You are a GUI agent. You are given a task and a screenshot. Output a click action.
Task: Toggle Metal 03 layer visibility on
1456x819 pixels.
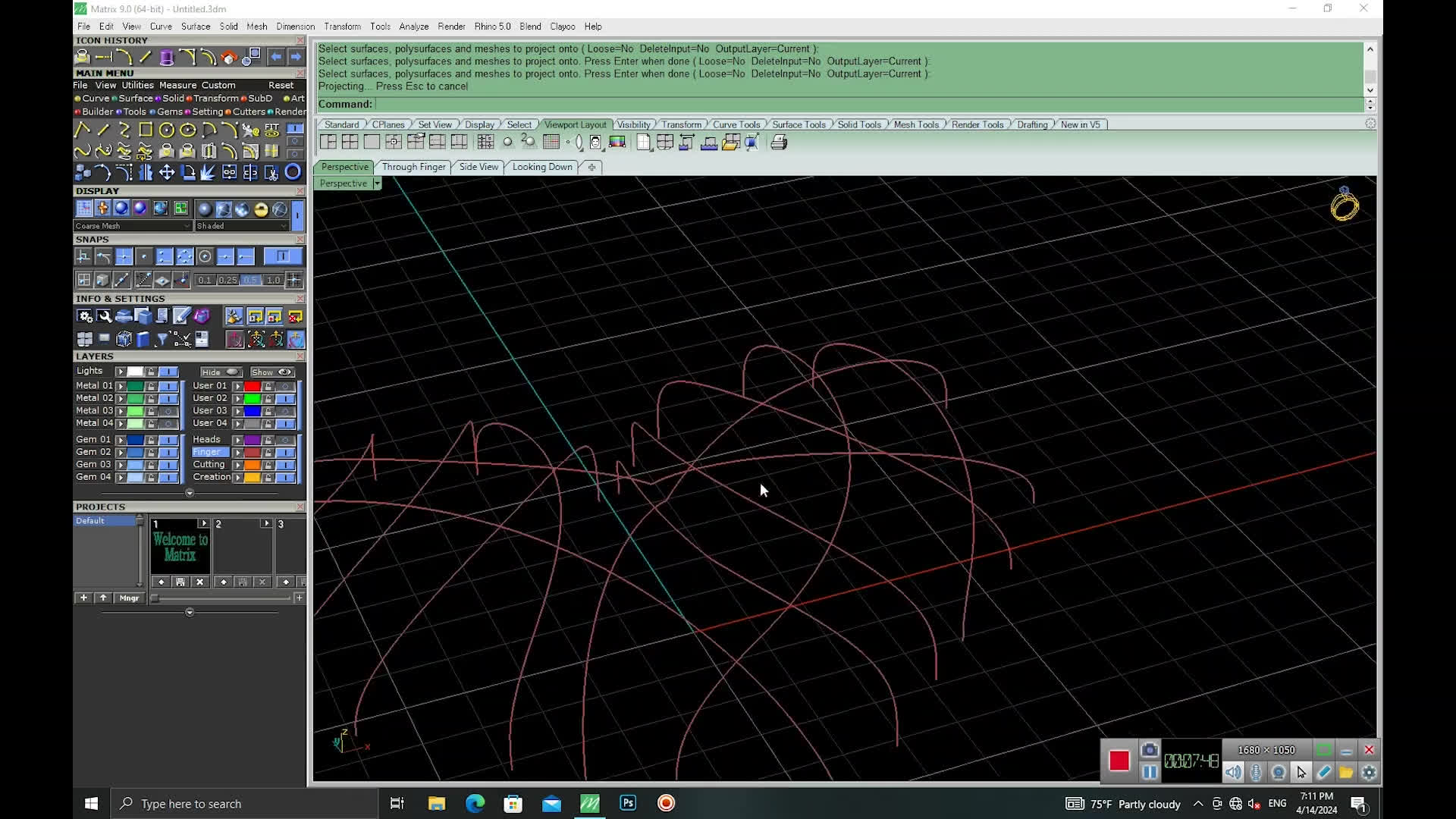(168, 411)
